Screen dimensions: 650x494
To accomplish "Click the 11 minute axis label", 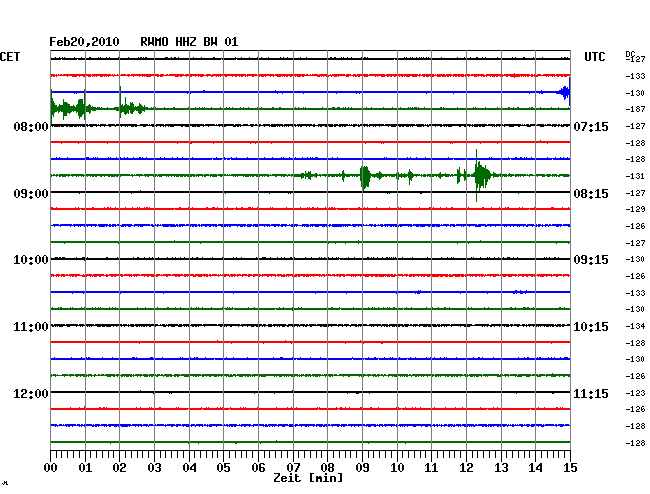I will click(x=431, y=468).
